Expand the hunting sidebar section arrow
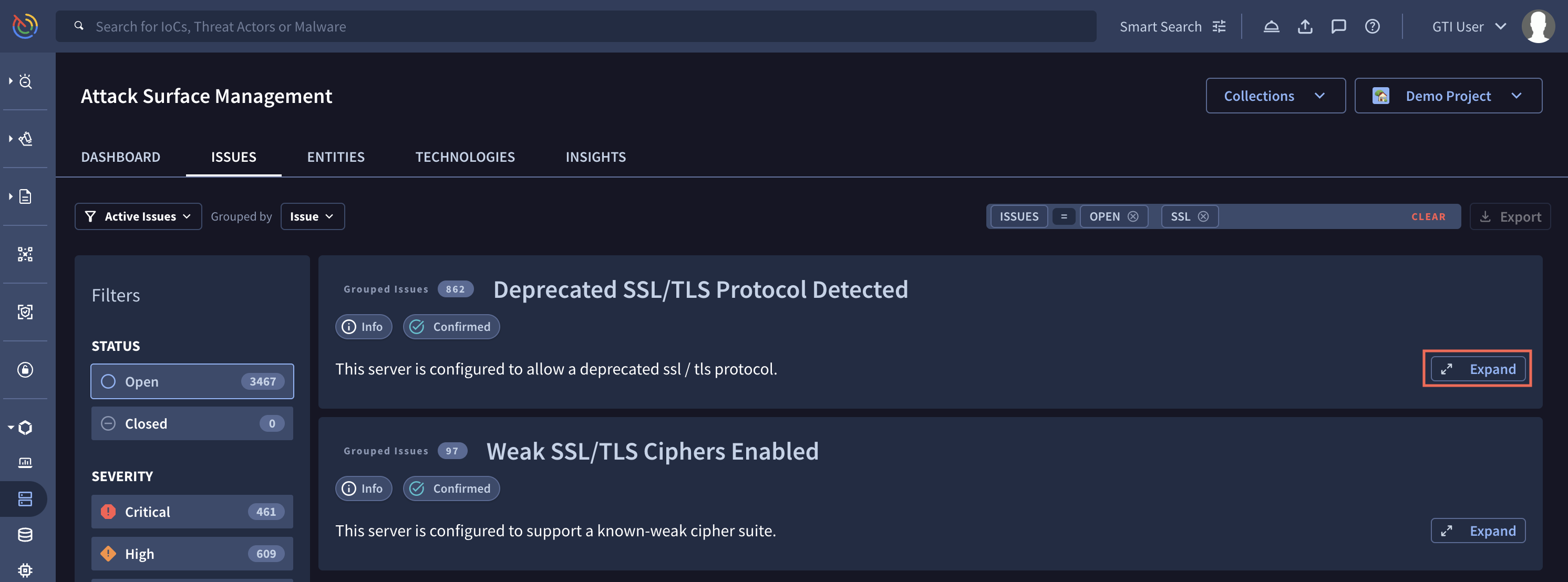The height and width of the screenshot is (582, 1568). [x=11, y=139]
